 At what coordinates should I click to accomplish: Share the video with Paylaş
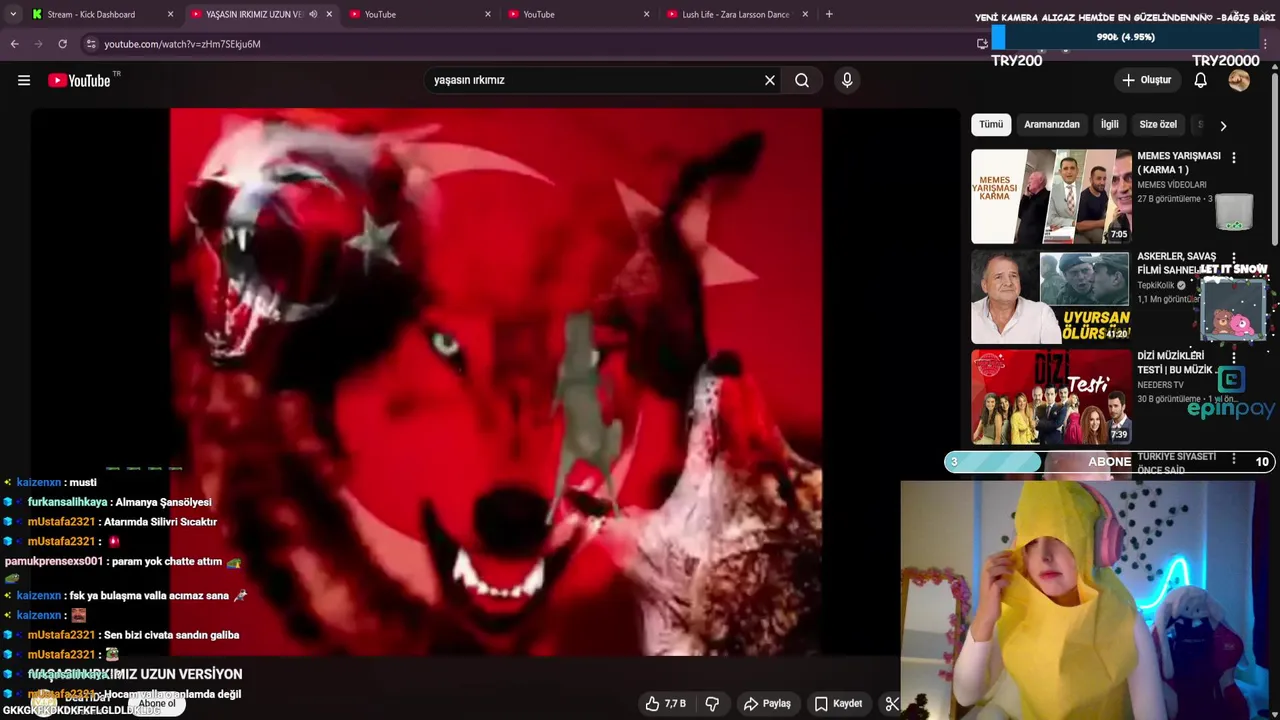[767, 704]
